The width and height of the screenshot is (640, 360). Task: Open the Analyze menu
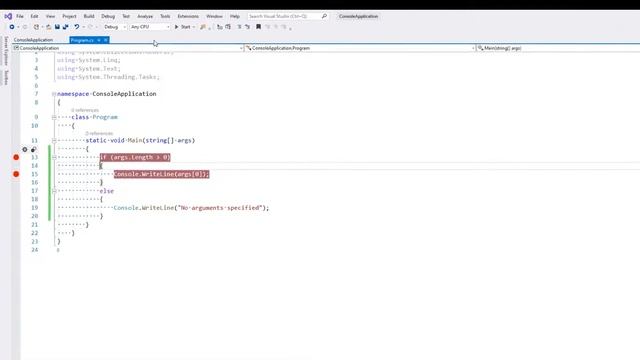pos(145,16)
